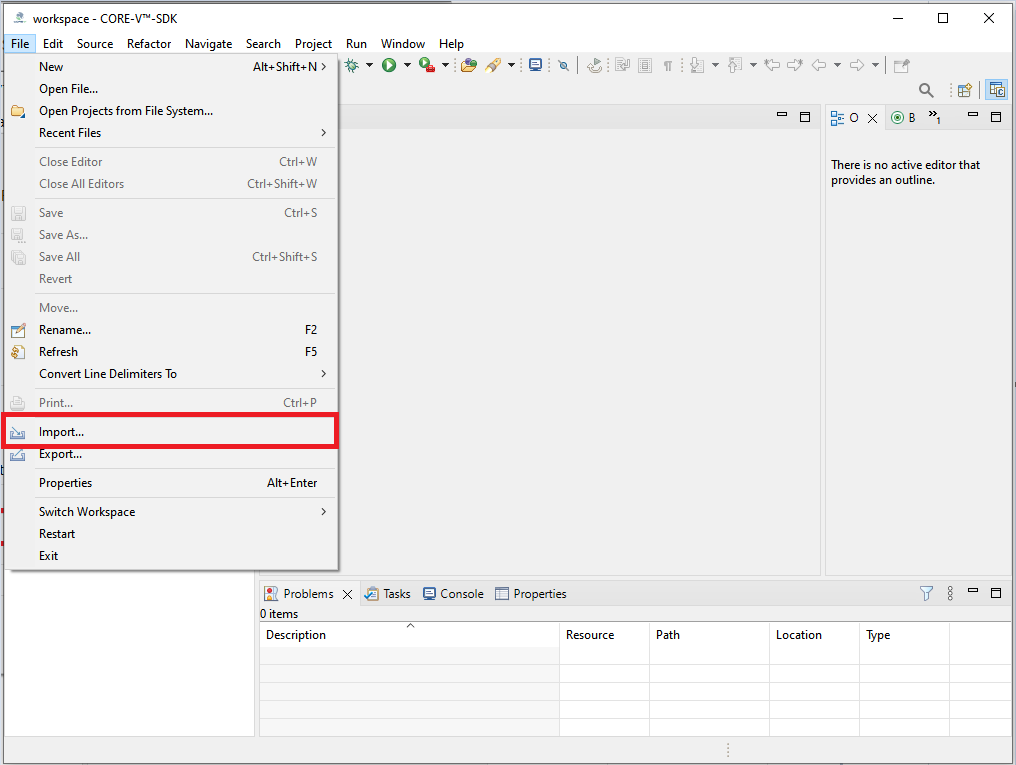Click the Search magnifier icon

point(926,90)
